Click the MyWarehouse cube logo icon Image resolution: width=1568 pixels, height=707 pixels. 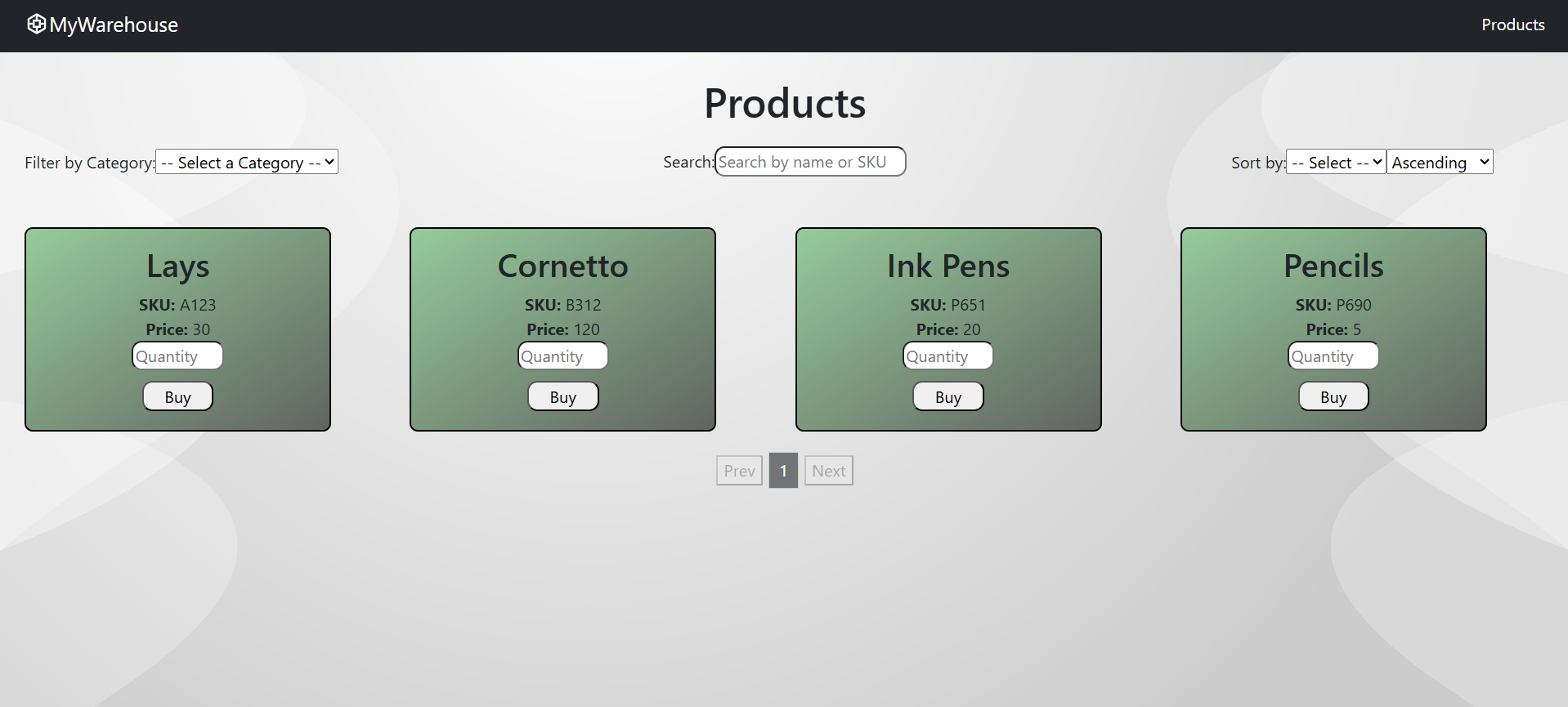click(x=36, y=25)
